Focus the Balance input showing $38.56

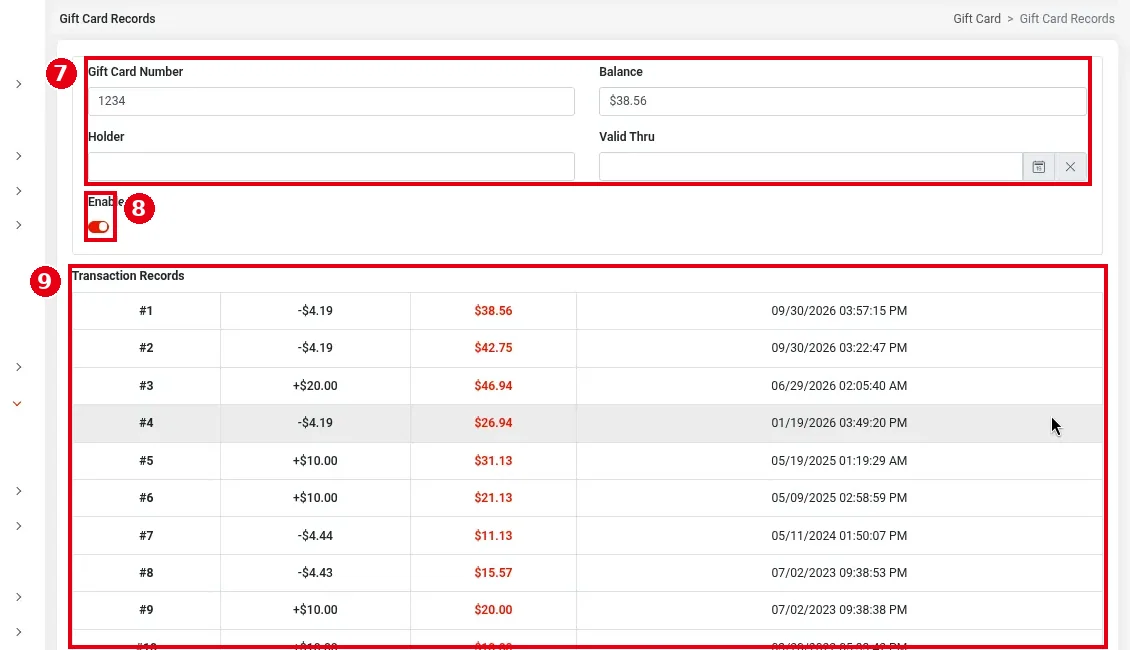click(x=842, y=101)
